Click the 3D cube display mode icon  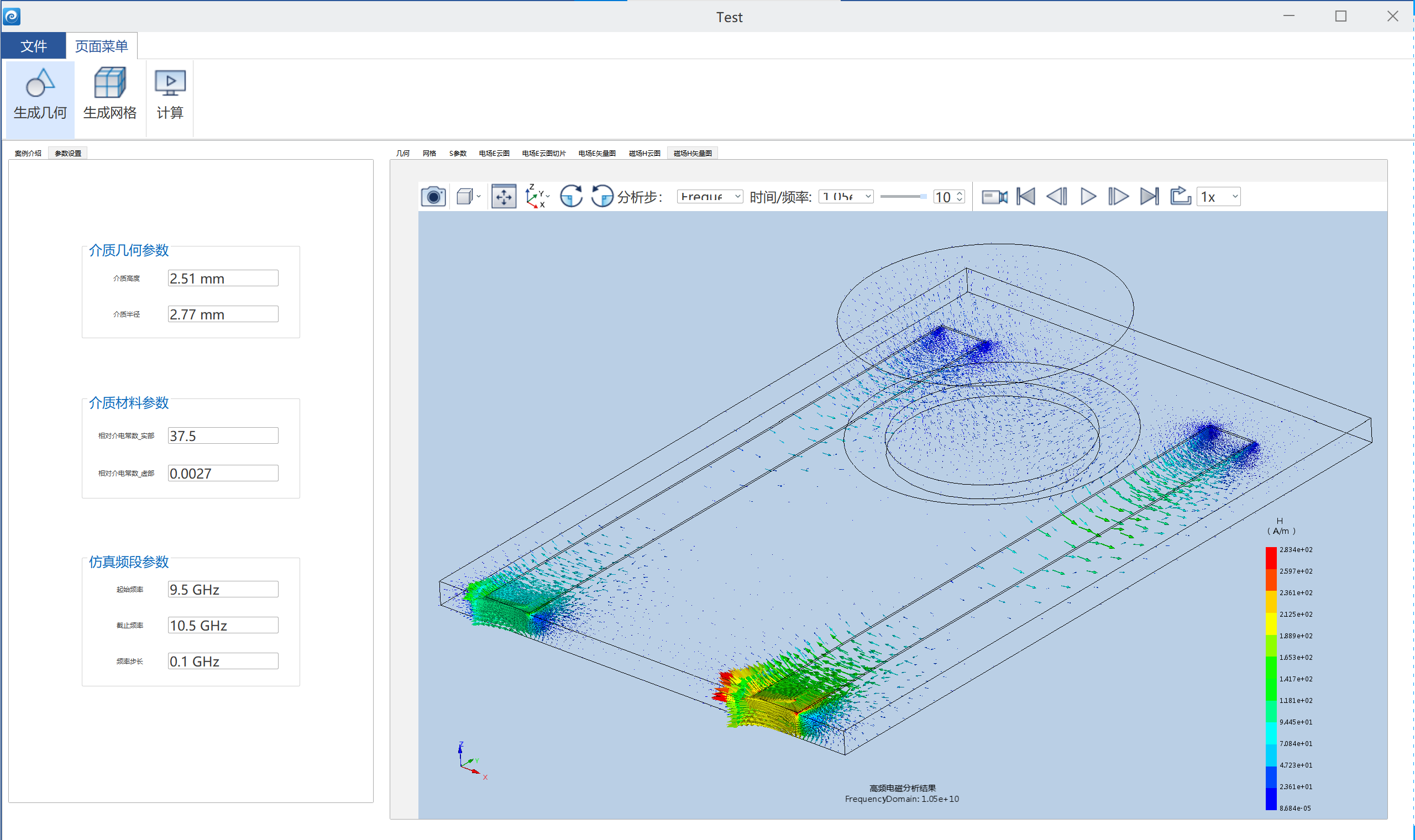(465, 197)
